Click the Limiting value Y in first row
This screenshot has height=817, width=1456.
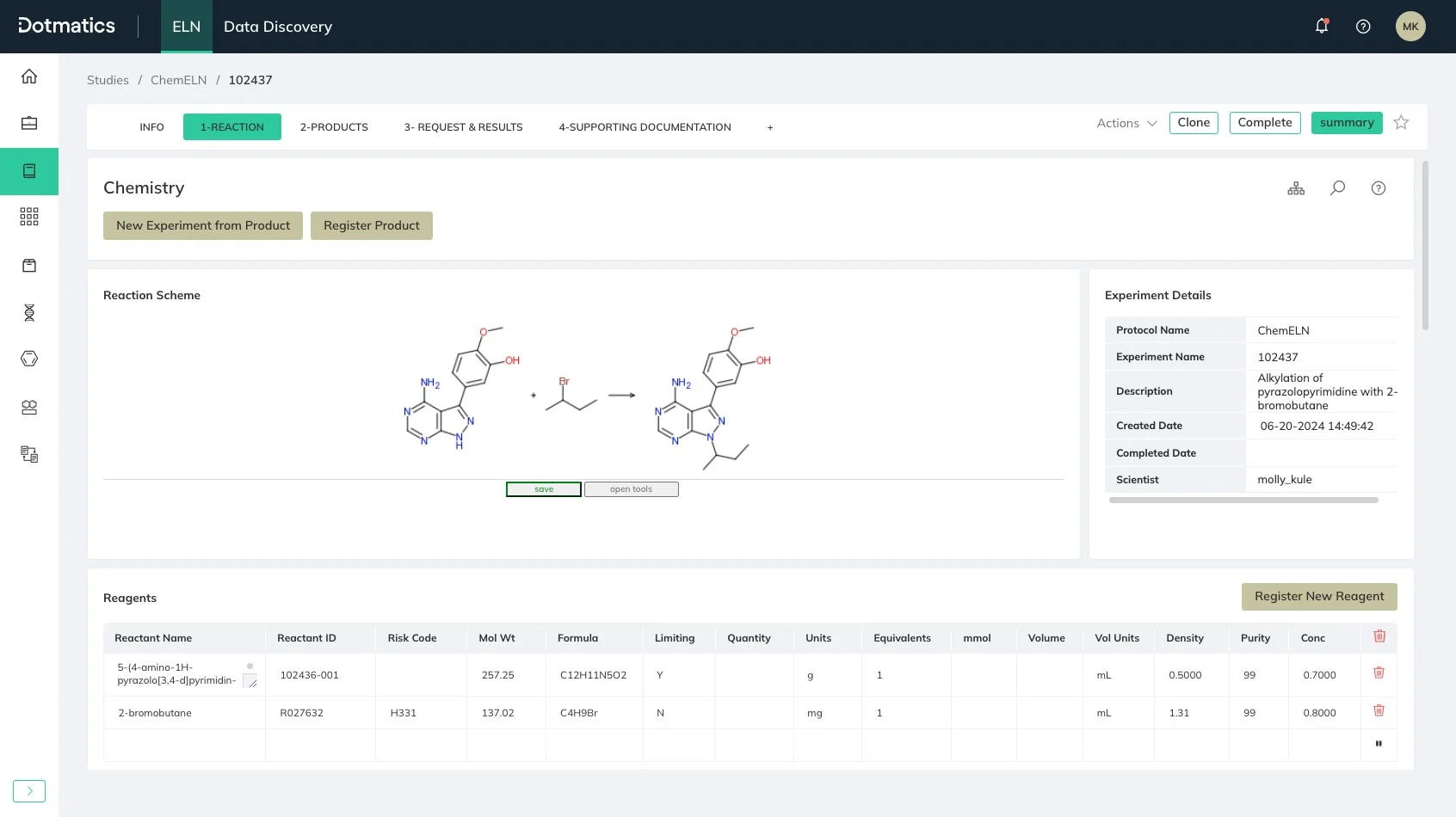click(x=660, y=675)
